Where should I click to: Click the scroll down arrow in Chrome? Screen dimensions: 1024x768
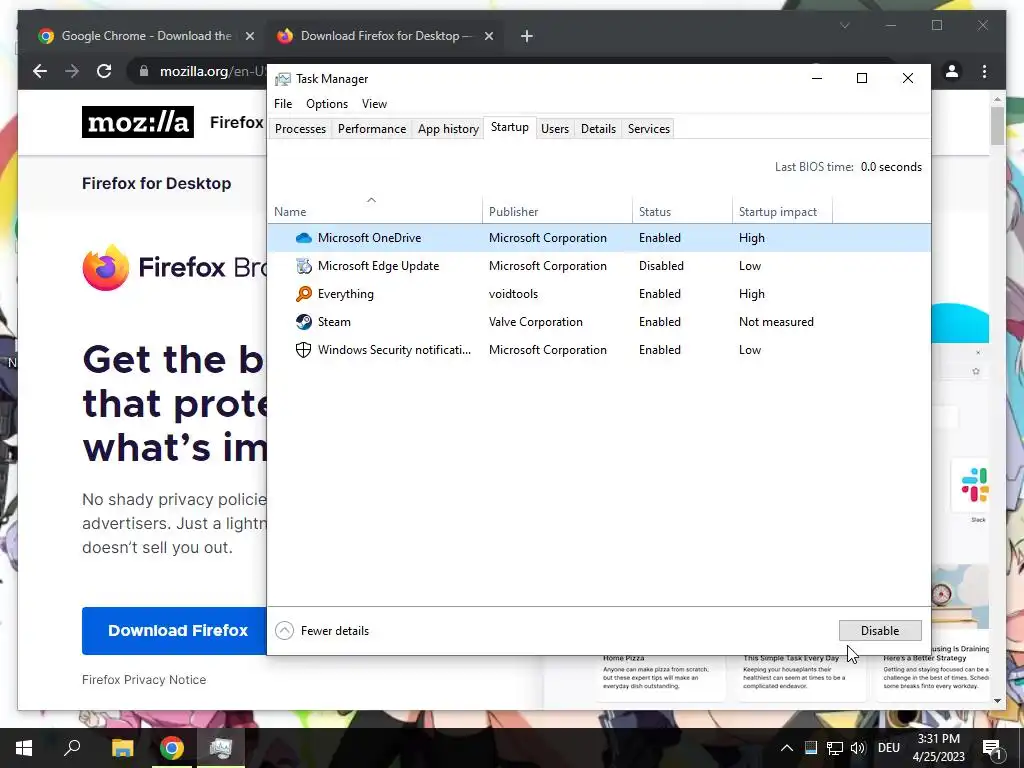pos(997,701)
